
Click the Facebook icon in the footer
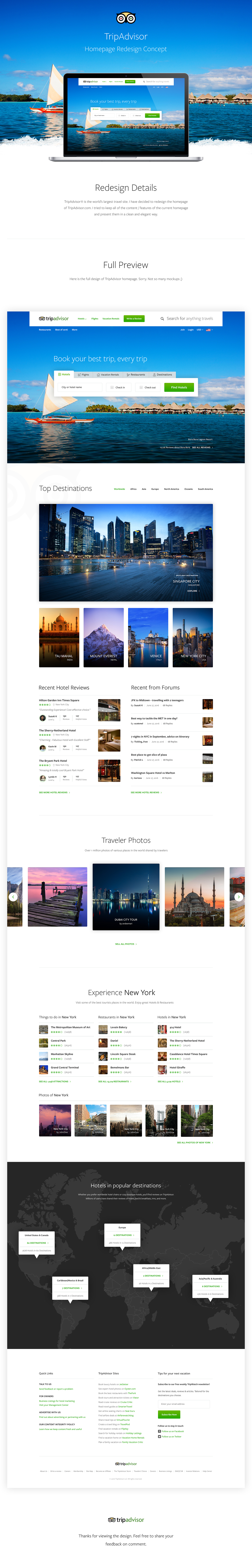(x=159, y=1432)
